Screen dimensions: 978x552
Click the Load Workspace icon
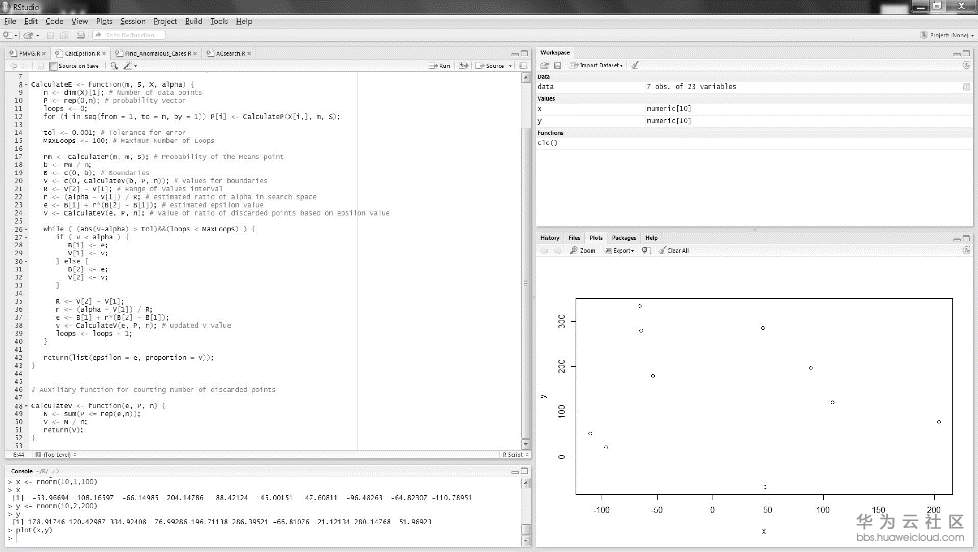[x=545, y=65]
